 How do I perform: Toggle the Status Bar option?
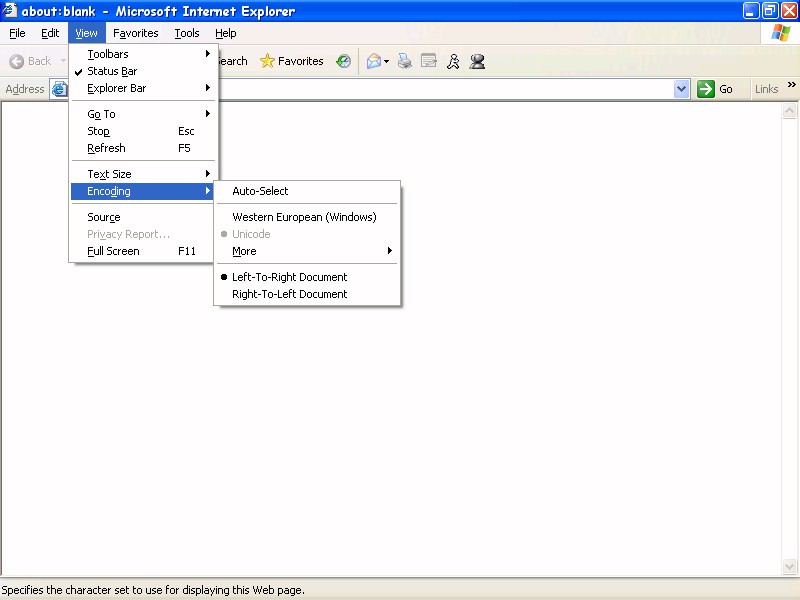144,71
